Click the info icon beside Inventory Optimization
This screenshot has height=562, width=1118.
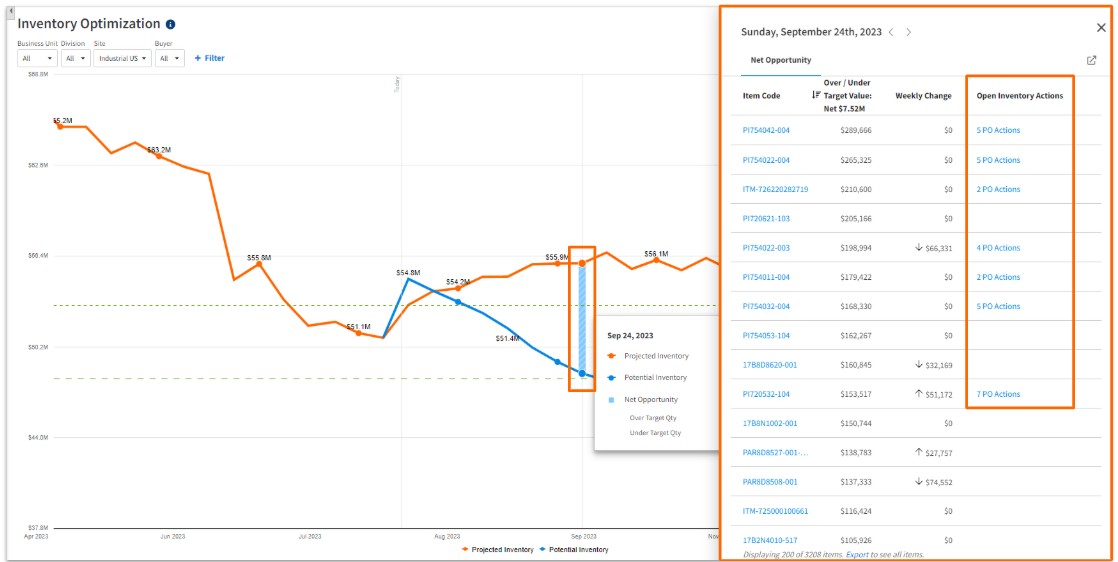click(170, 24)
